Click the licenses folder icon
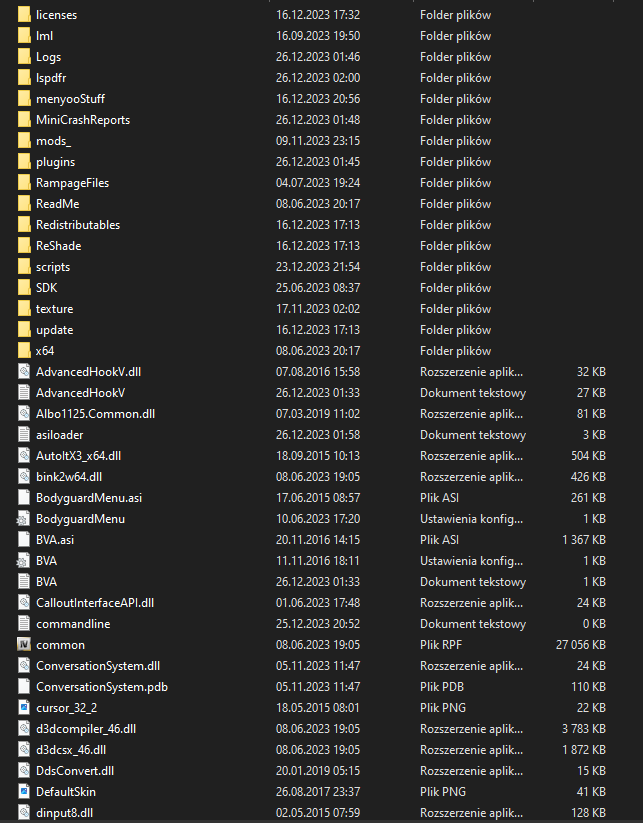Viewport: 643px width, 823px height. click(x=24, y=15)
